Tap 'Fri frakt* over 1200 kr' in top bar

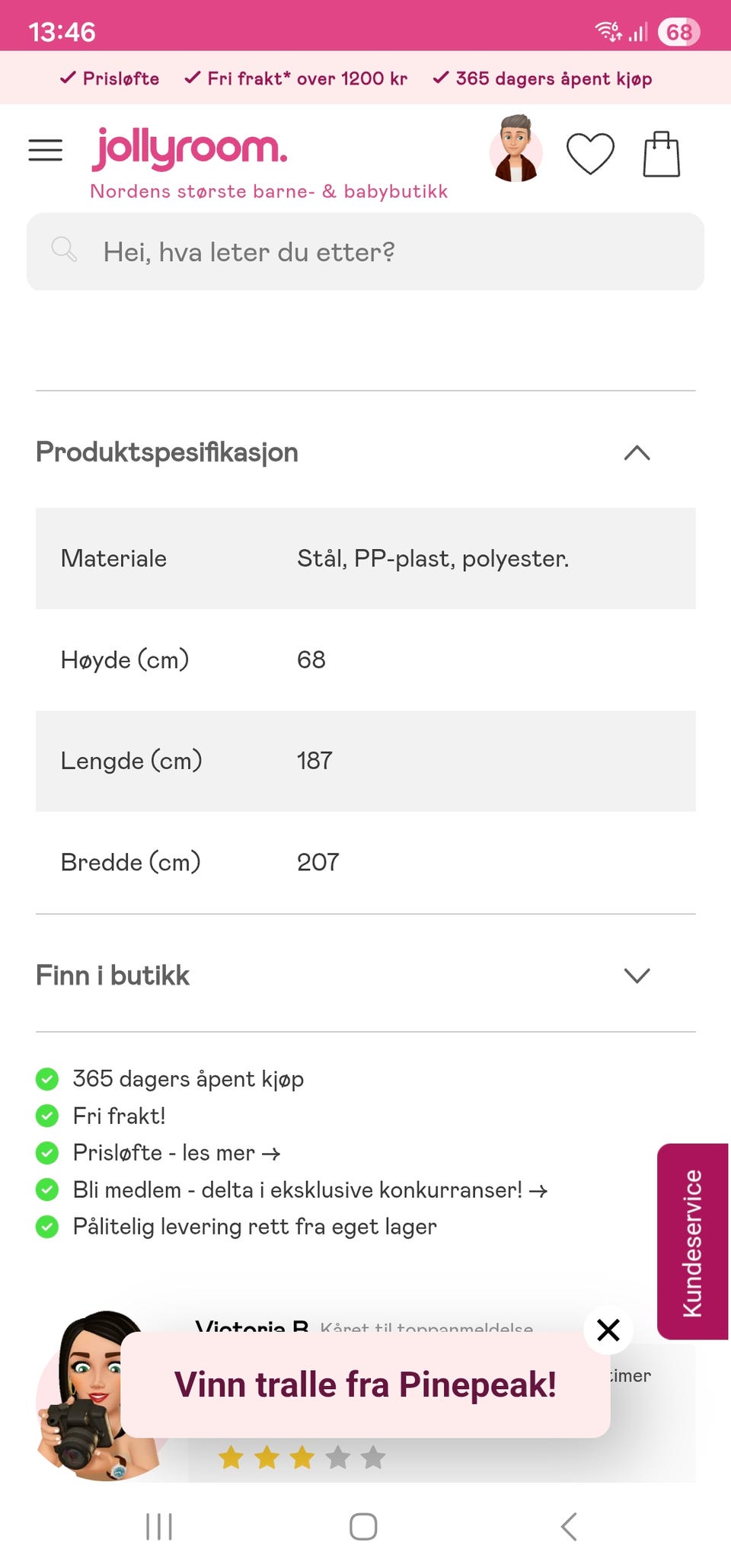pyautogui.click(x=296, y=78)
